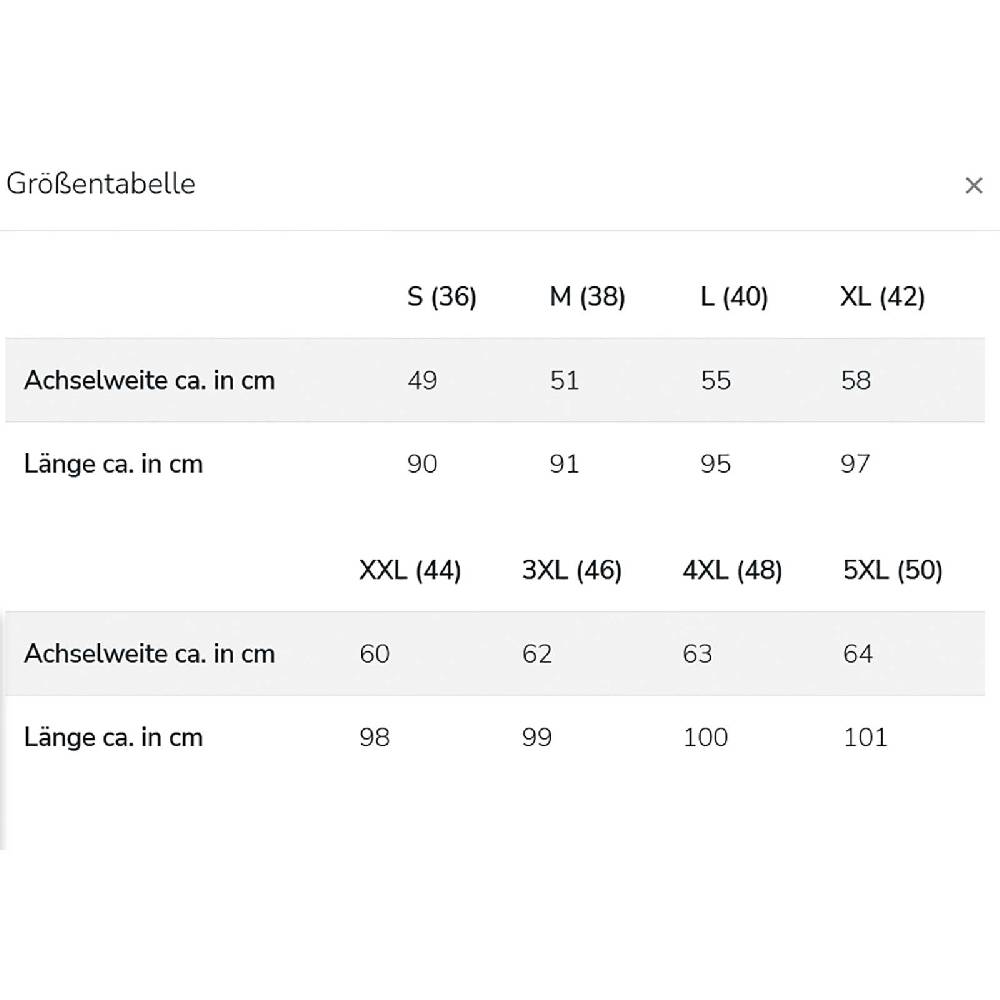Click the Achselweite row label in S–XL table
Image resolution: width=1000 pixels, height=1000 pixels.
(x=149, y=381)
